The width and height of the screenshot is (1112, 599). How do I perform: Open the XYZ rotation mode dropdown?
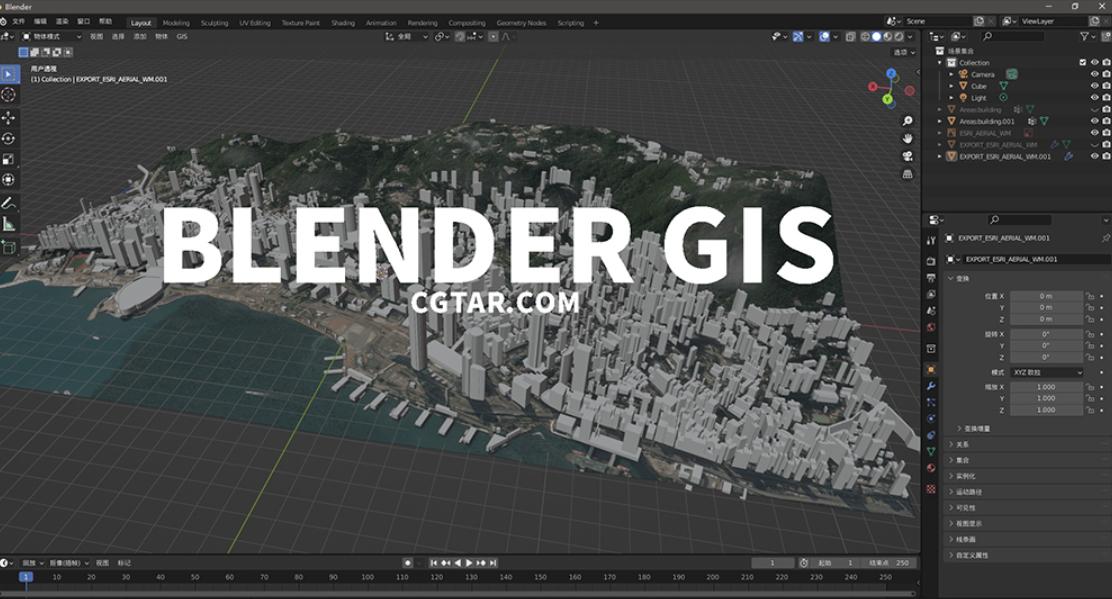pyautogui.click(x=1046, y=372)
